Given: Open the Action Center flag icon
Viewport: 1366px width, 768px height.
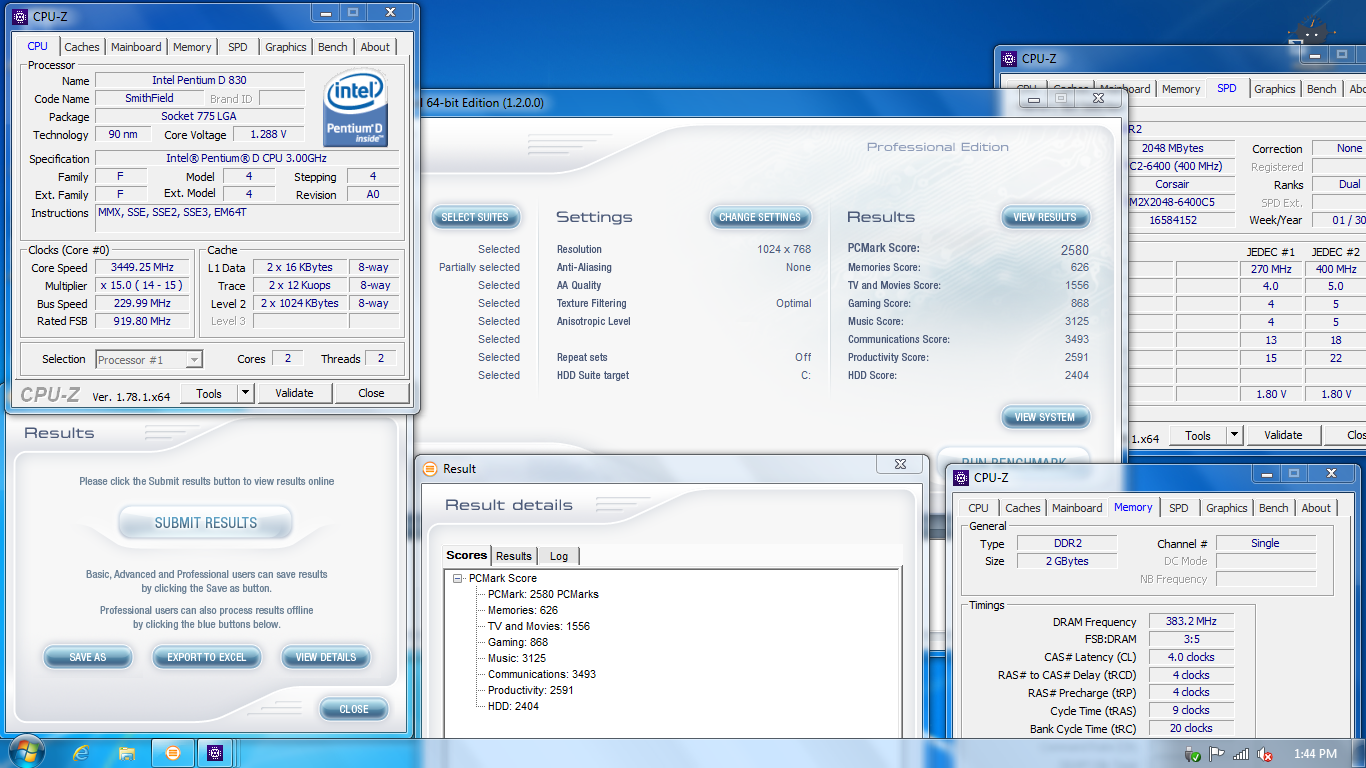Looking at the screenshot, I should (1217, 754).
